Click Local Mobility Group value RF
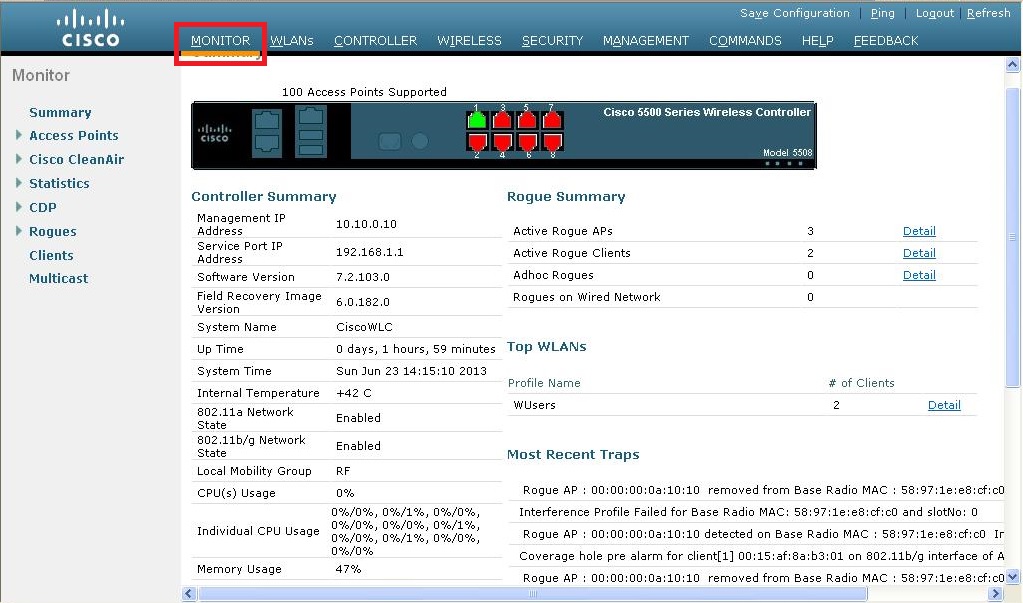This screenshot has width=1023, height=603. [x=343, y=471]
